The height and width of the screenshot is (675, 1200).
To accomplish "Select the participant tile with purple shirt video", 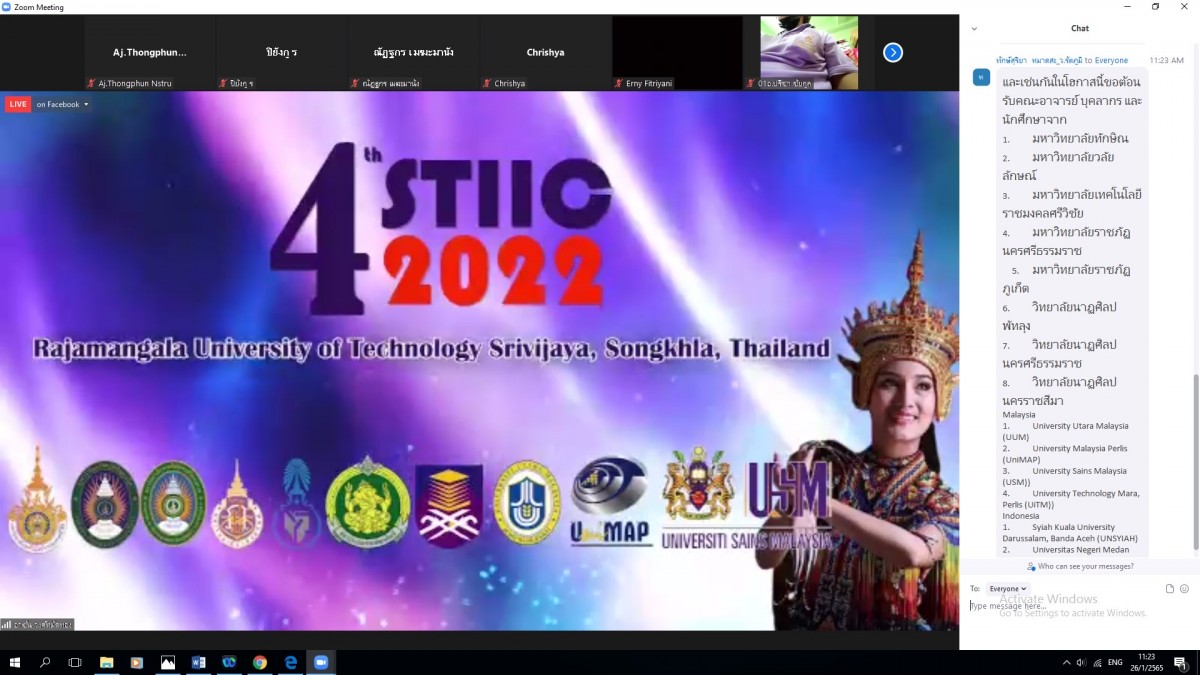I will (x=809, y=53).
